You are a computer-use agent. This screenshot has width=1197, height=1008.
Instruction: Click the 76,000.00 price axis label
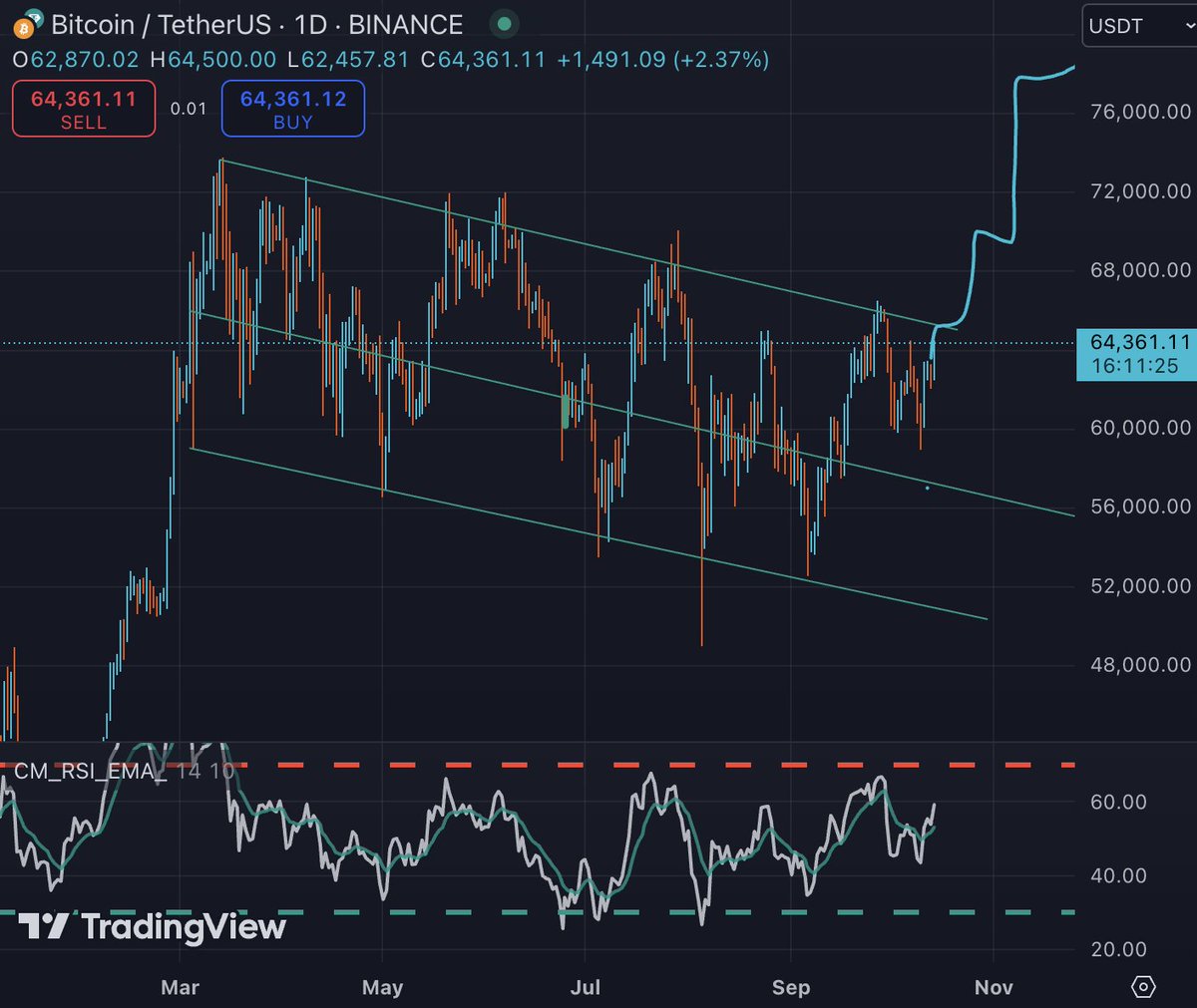[x=1141, y=112]
